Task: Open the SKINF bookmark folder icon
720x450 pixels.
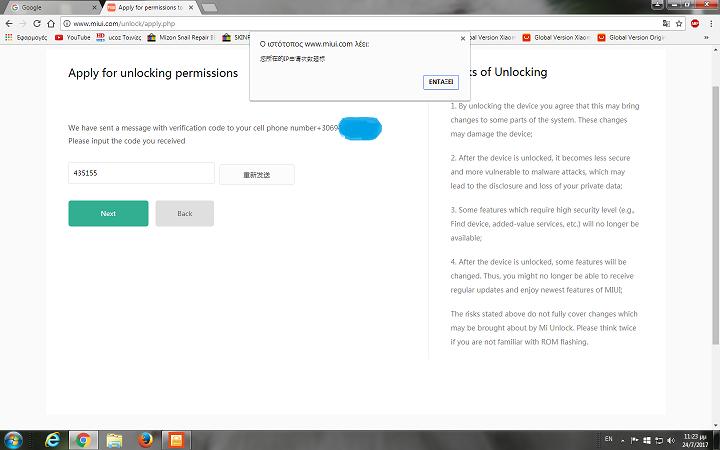Action: coord(226,38)
